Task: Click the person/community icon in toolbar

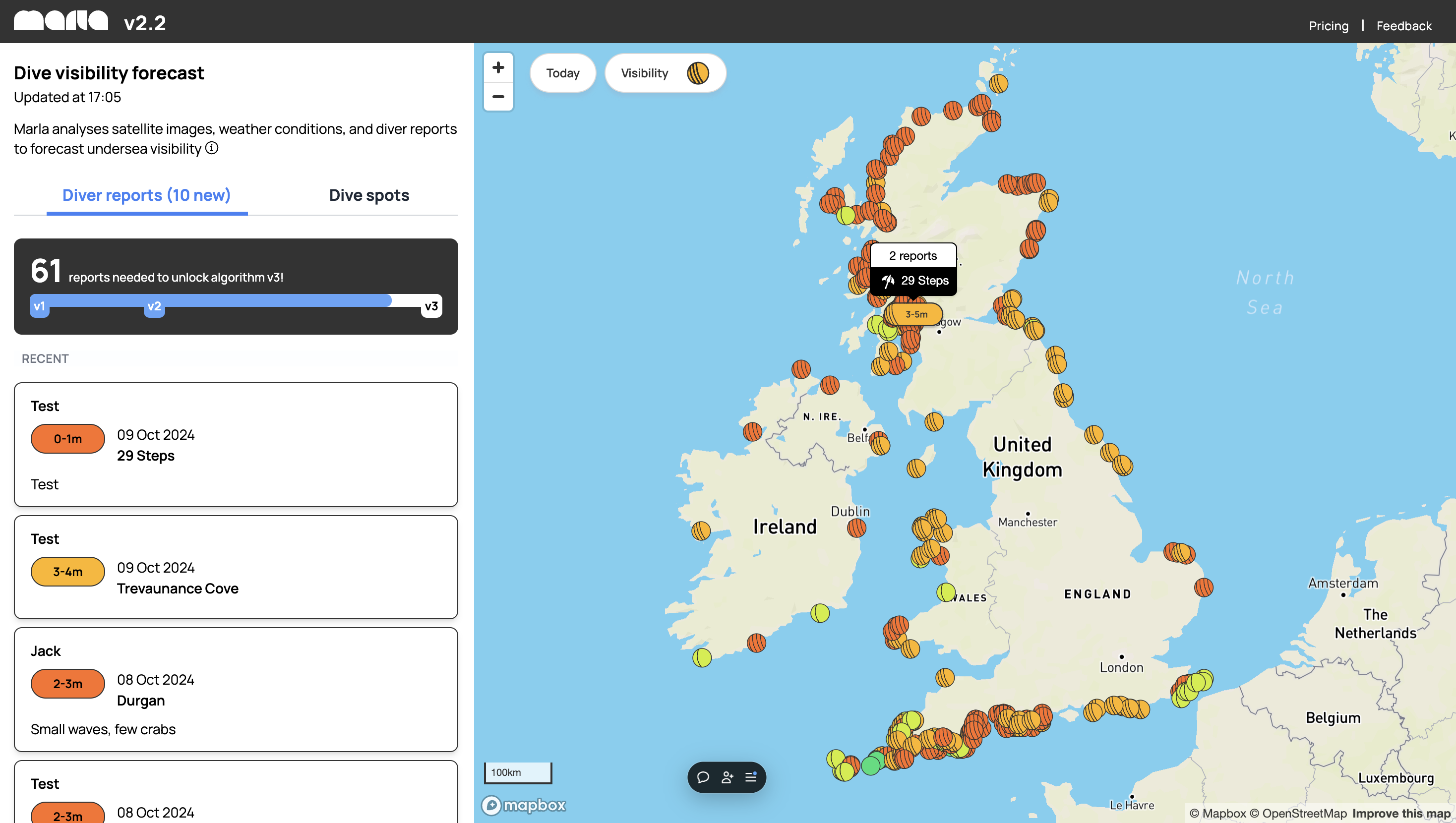Action: point(727,777)
